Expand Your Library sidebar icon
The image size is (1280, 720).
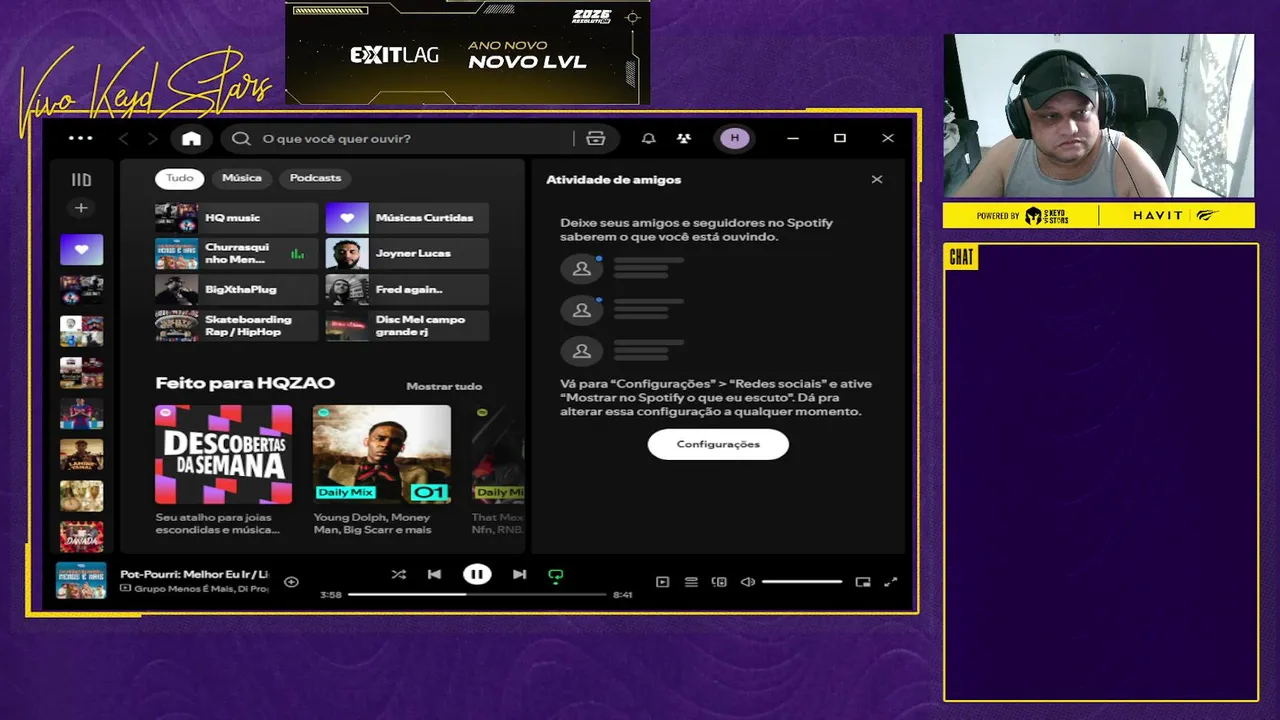(x=81, y=180)
